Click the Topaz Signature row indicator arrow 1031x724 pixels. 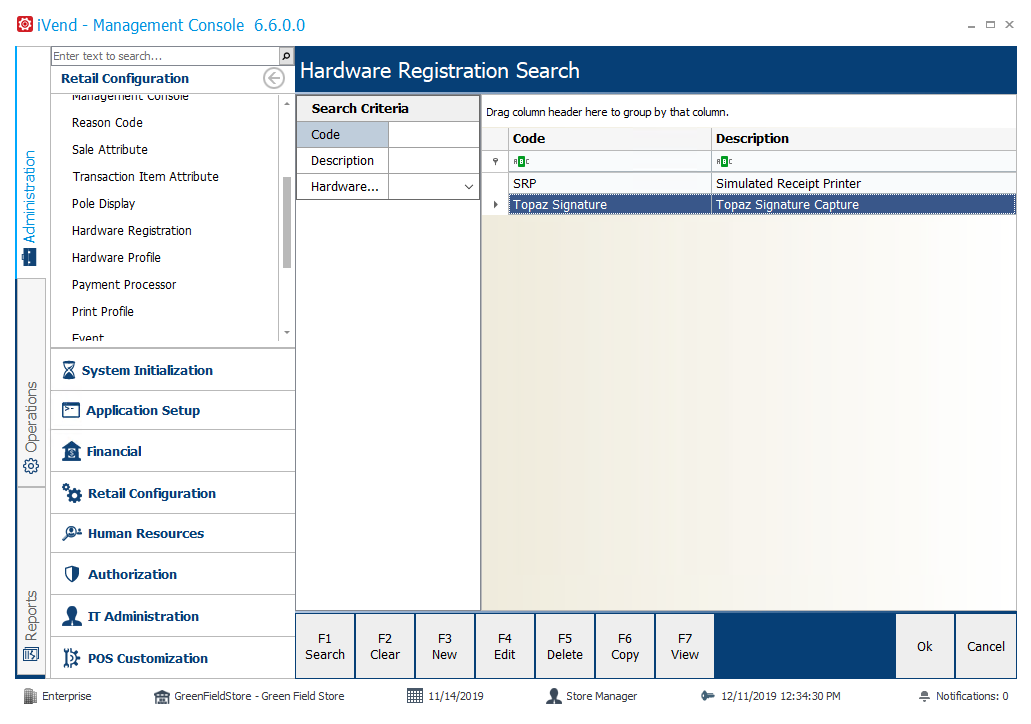[x=495, y=205]
